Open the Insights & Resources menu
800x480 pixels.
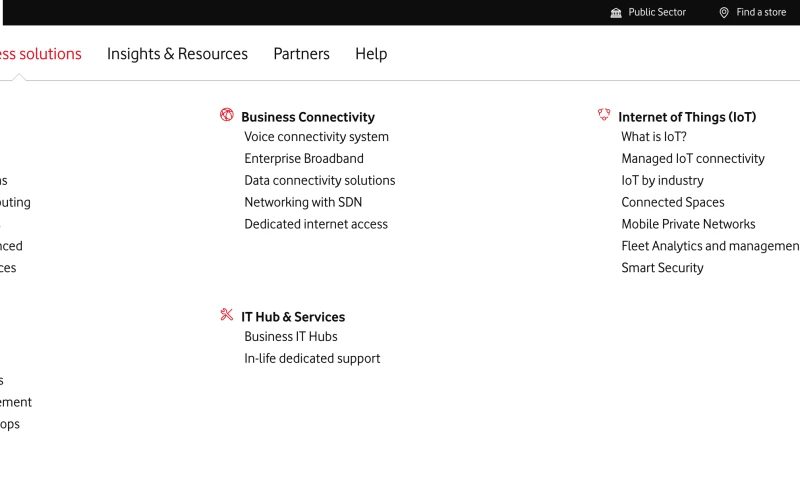click(177, 54)
